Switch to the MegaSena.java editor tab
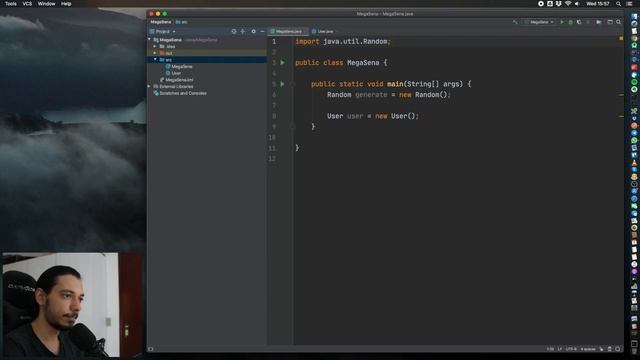The width and height of the screenshot is (640, 360). click(288, 31)
